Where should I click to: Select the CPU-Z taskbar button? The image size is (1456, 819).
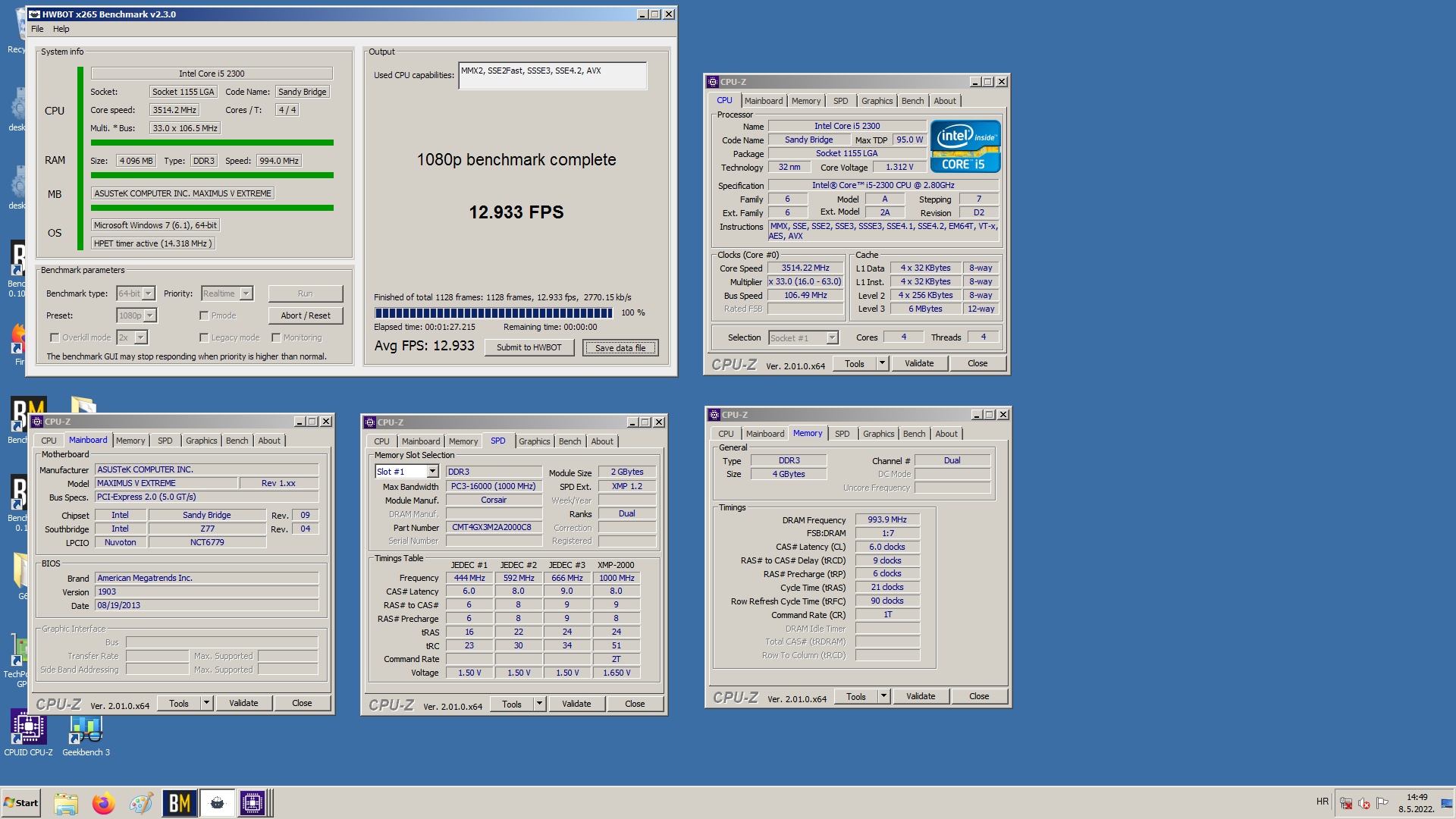click(253, 803)
